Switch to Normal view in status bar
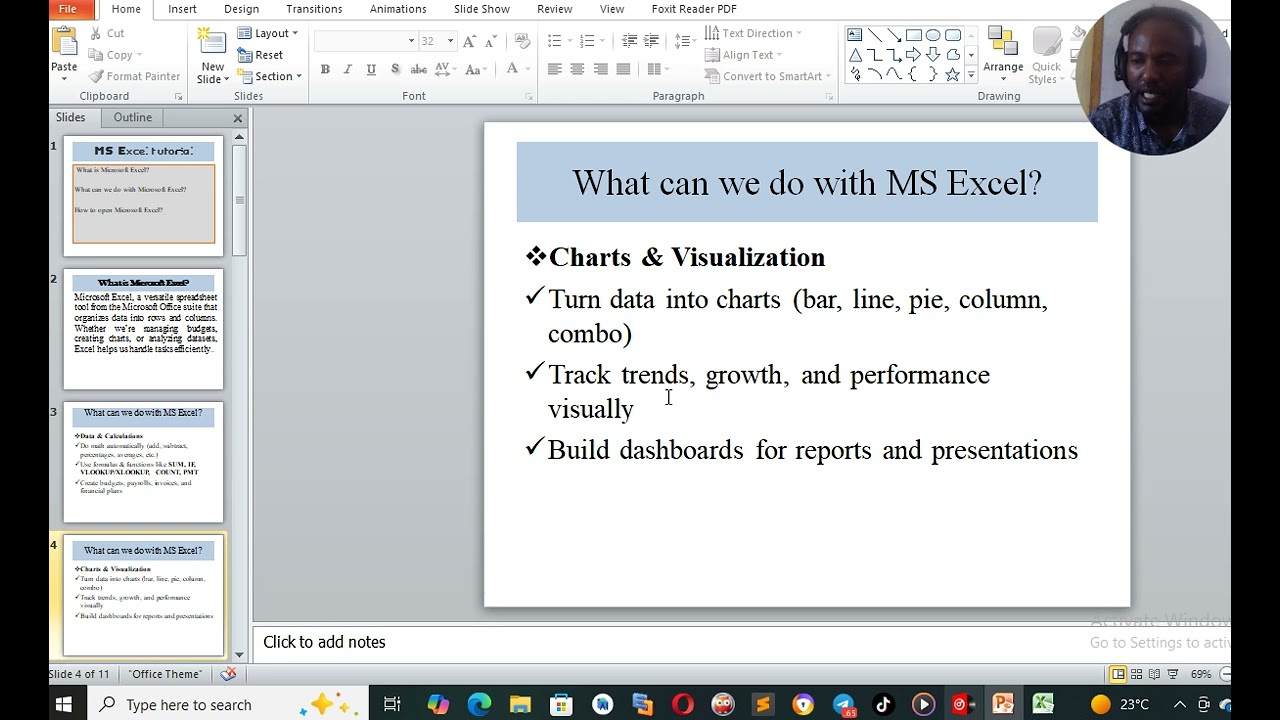This screenshot has width=1280, height=720. (x=1118, y=674)
